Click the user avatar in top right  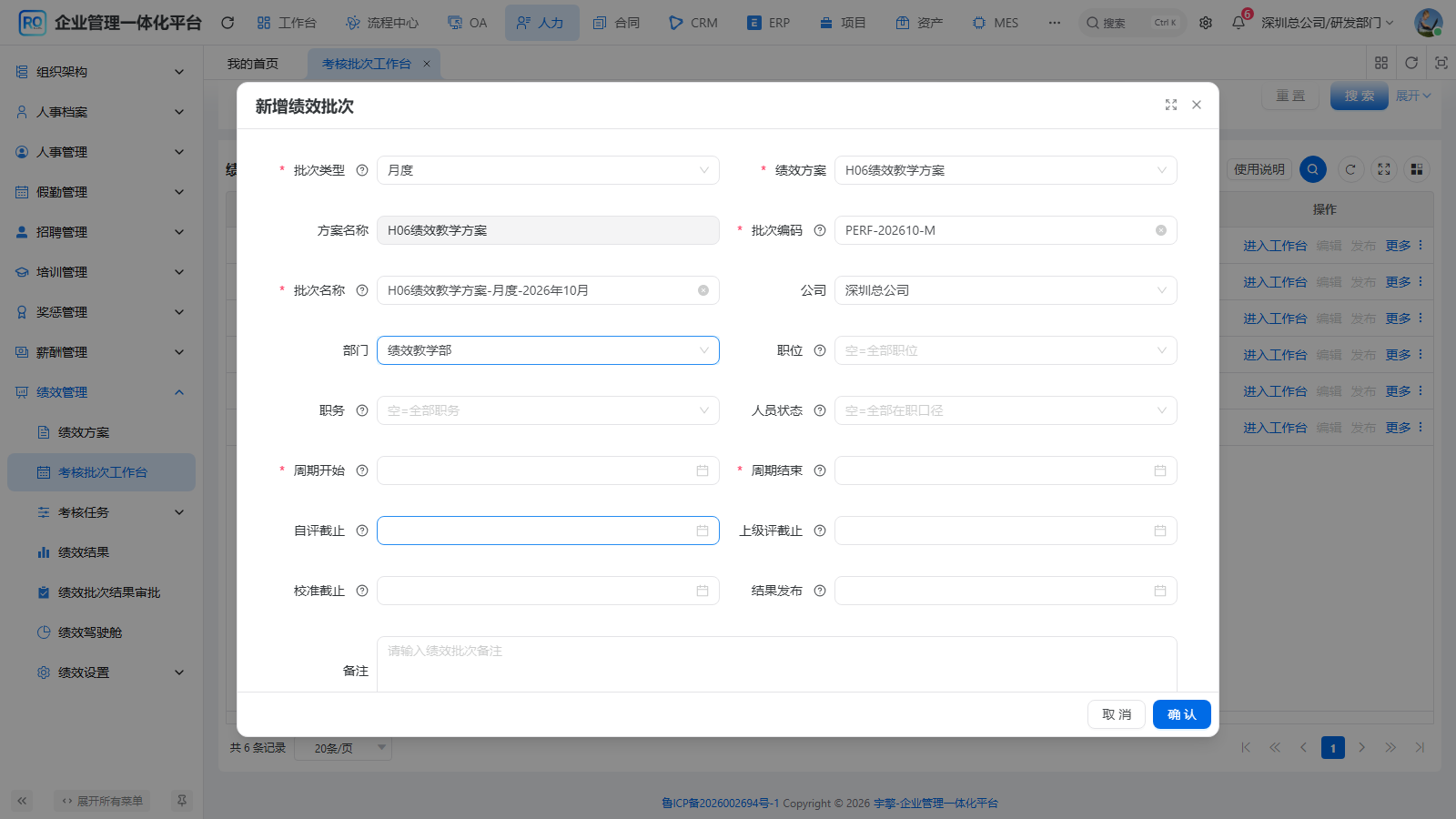1429,23
